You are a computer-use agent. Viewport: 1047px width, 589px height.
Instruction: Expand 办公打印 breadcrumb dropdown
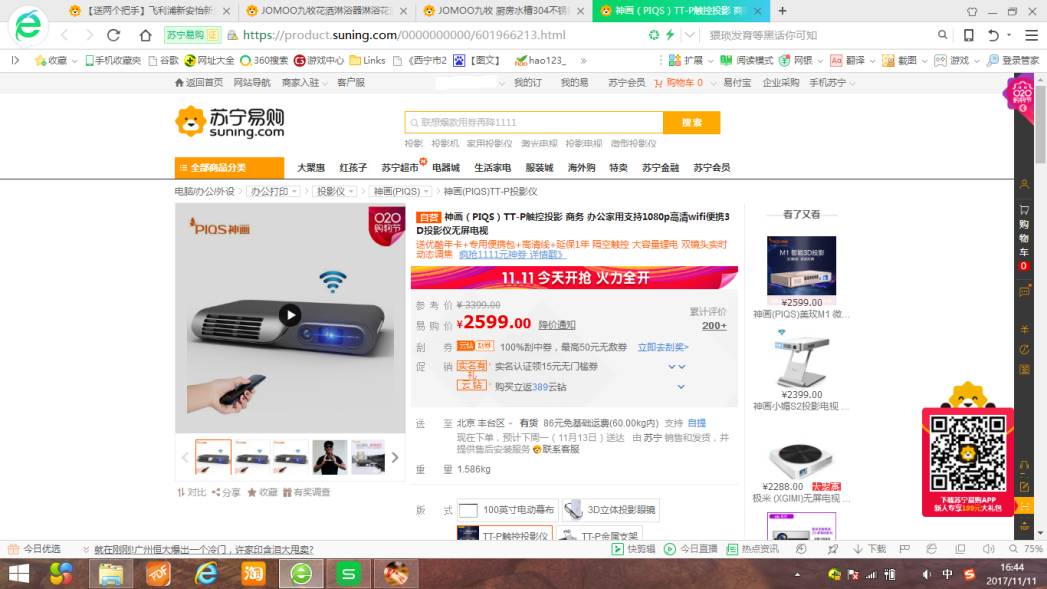pyautogui.click(x=273, y=192)
